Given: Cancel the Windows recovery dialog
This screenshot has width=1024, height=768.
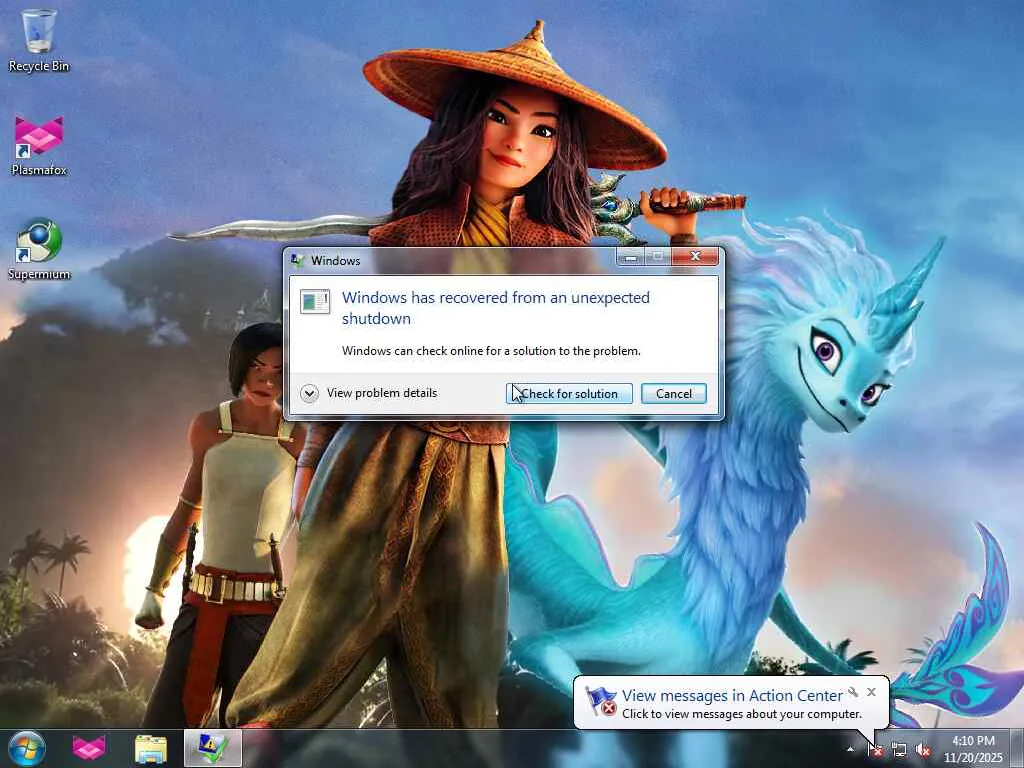Looking at the screenshot, I should [x=673, y=393].
